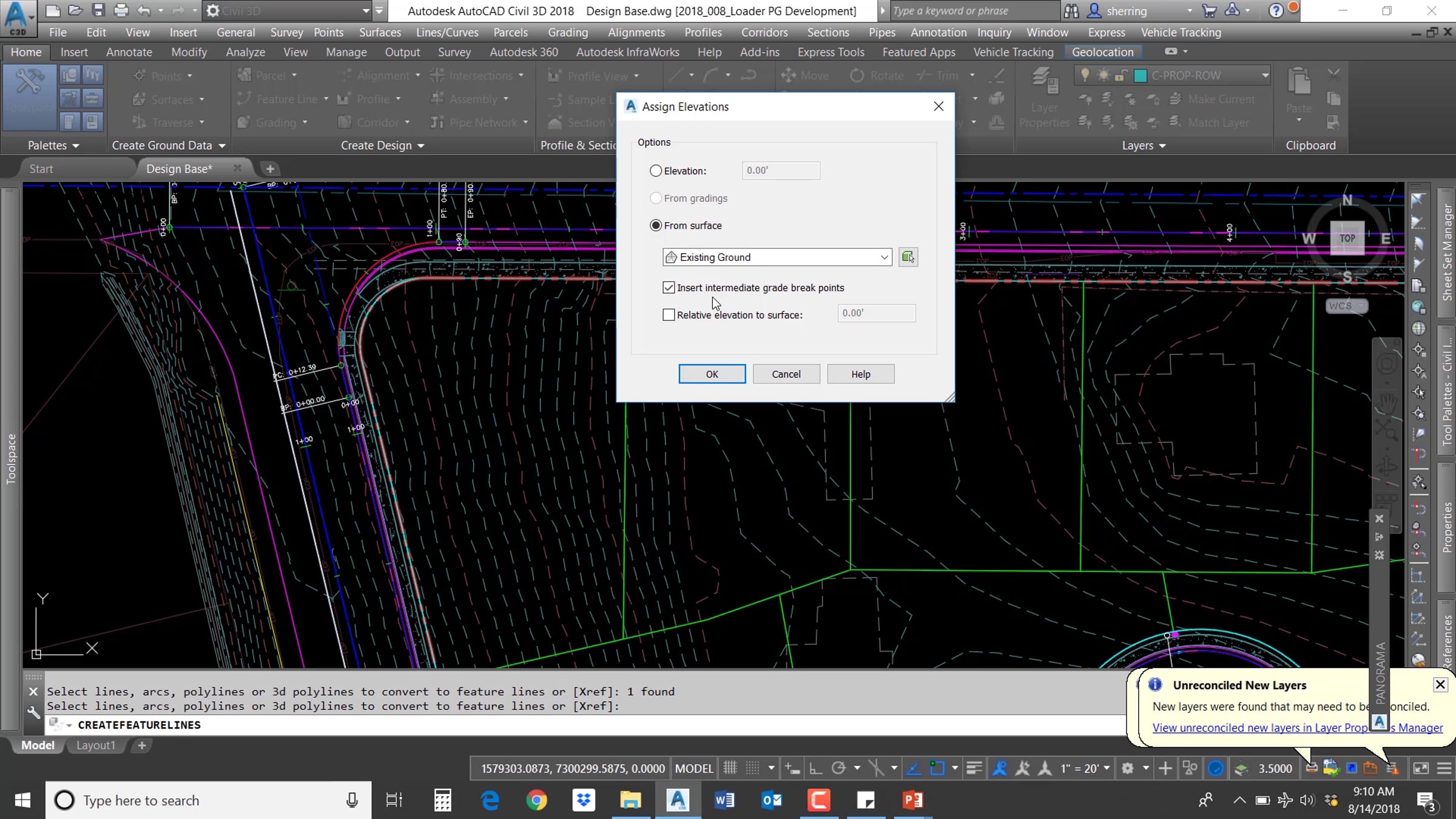This screenshot has height=819, width=1456.
Task: Click the Elevation value input field
Action: coord(781,170)
